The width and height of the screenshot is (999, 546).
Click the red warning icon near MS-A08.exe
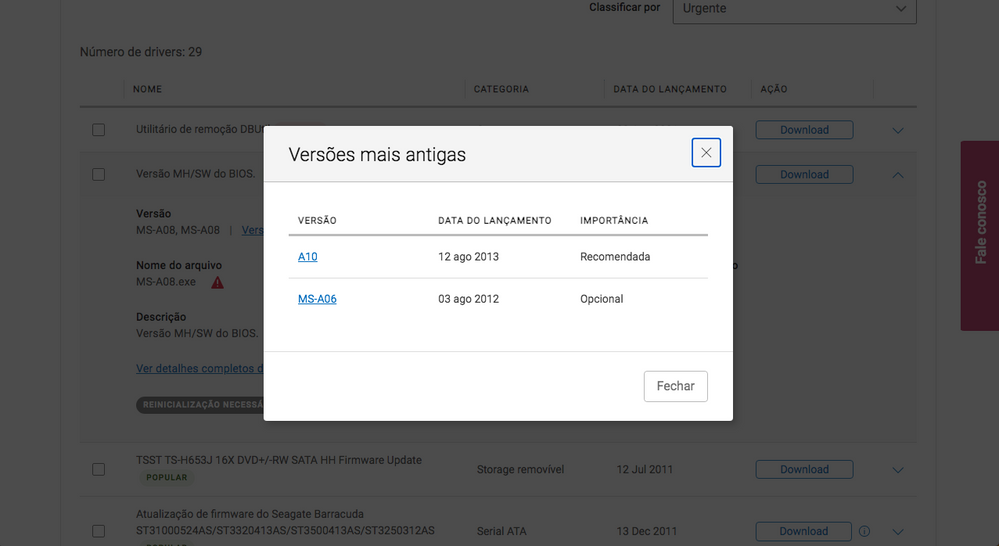click(x=217, y=283)
